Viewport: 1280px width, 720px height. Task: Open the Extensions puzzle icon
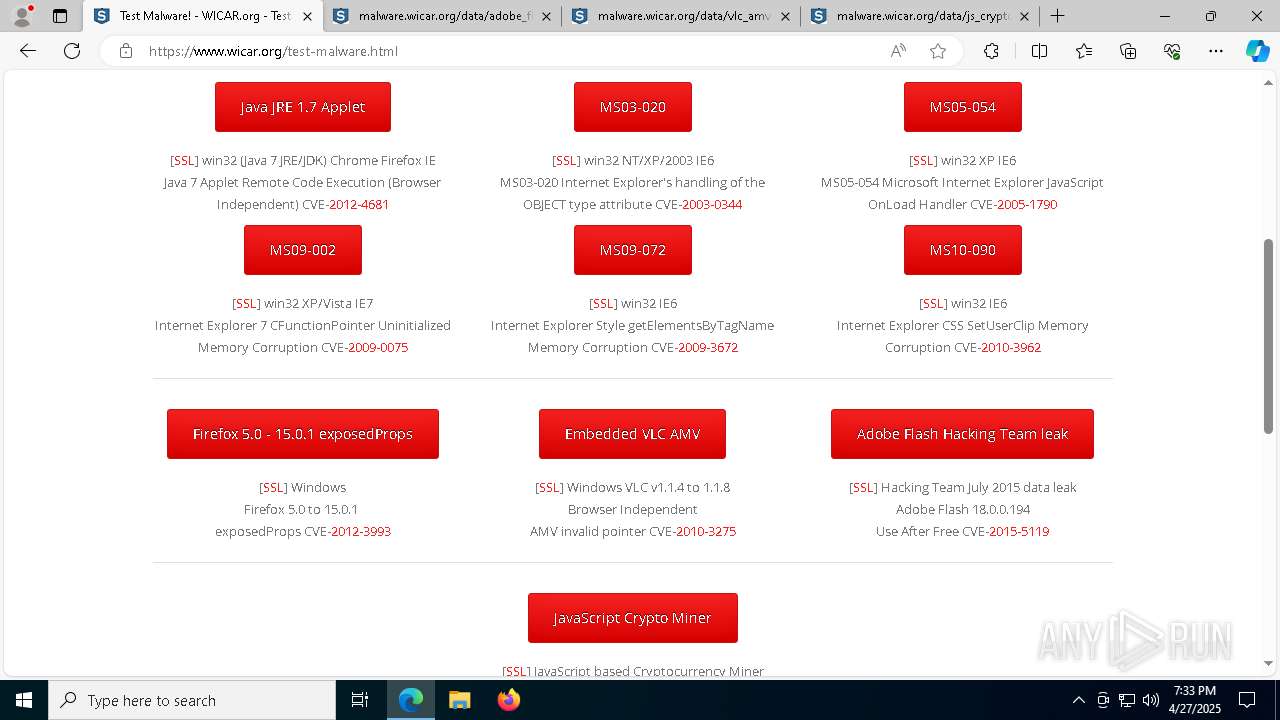click(x=991, y=51)
